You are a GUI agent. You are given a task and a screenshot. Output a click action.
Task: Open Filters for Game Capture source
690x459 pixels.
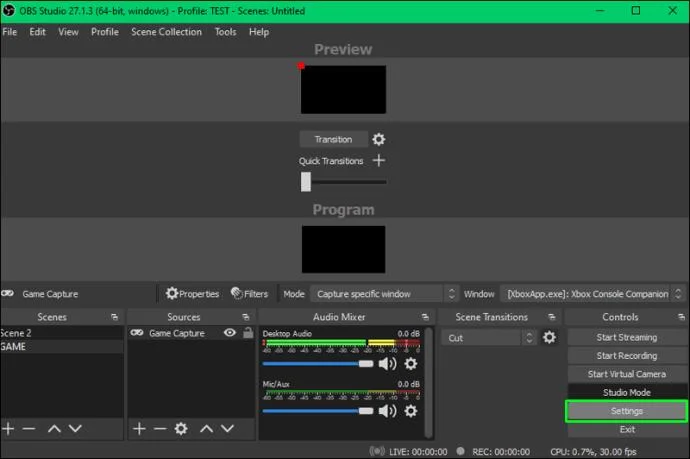[249, 294]
